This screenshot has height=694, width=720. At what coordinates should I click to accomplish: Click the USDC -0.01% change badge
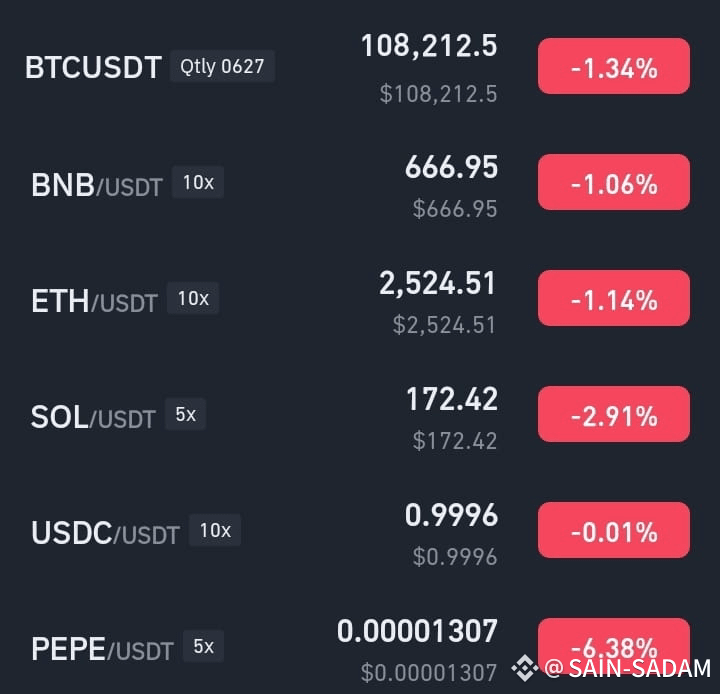[613, 530]
